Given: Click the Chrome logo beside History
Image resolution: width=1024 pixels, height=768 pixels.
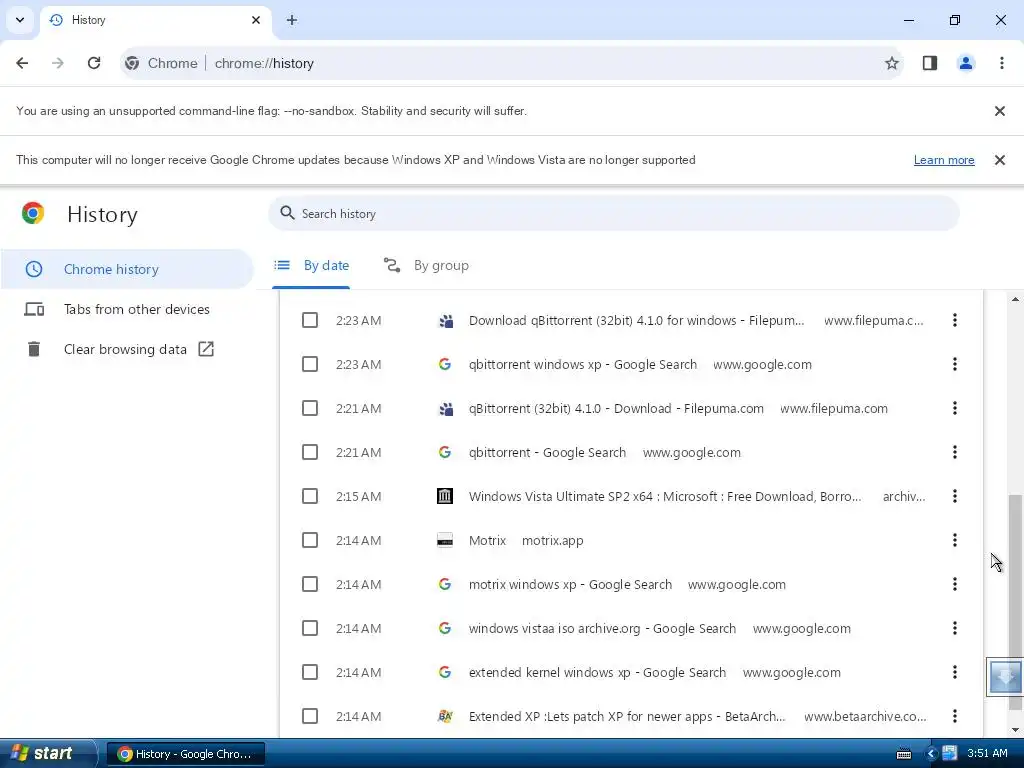Looking at the screenshot, I should pyautogui.click(x=33, y=214).
